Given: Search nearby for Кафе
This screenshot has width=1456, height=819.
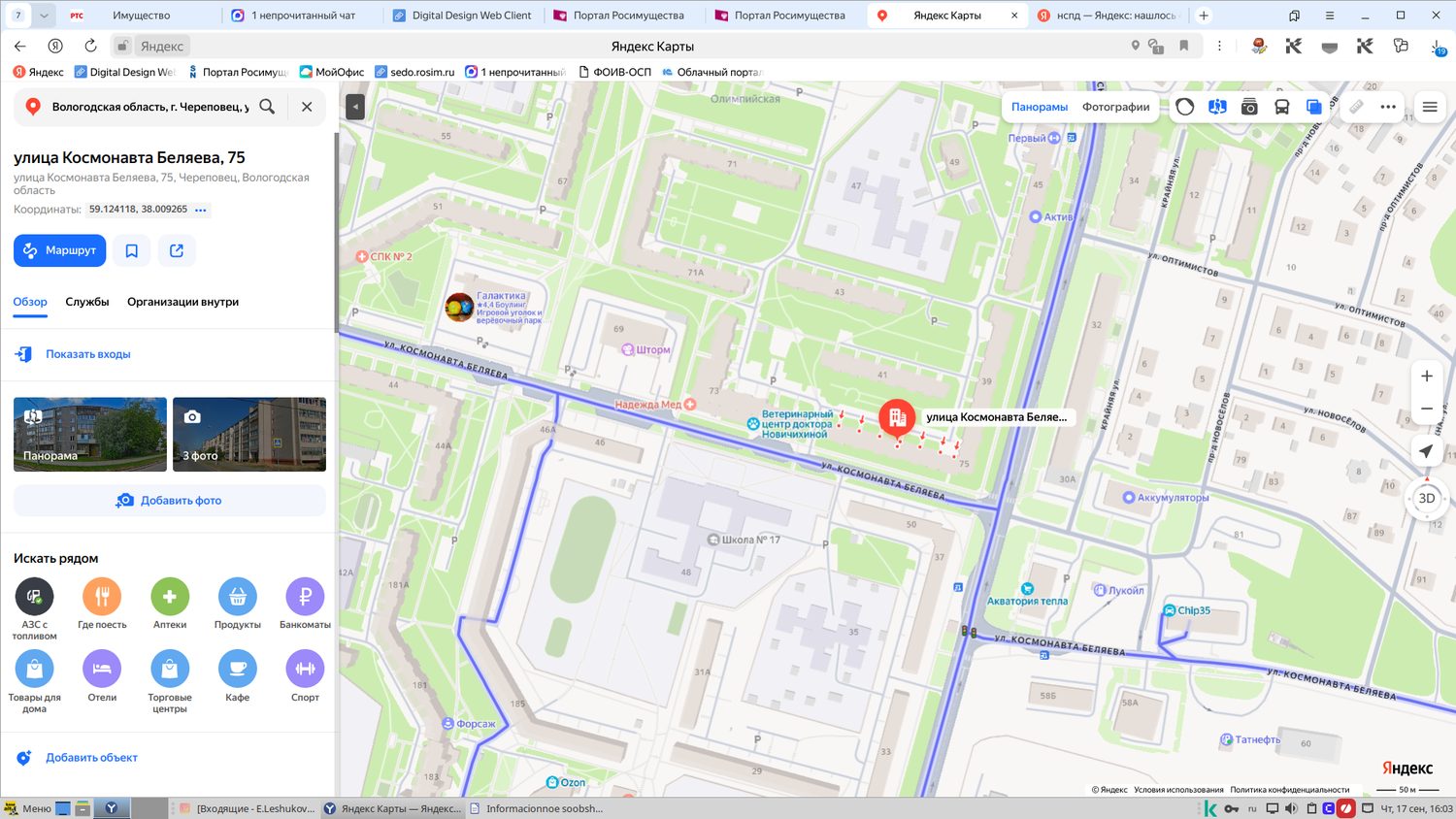Looking at the screenshot, I should [238, 669].
